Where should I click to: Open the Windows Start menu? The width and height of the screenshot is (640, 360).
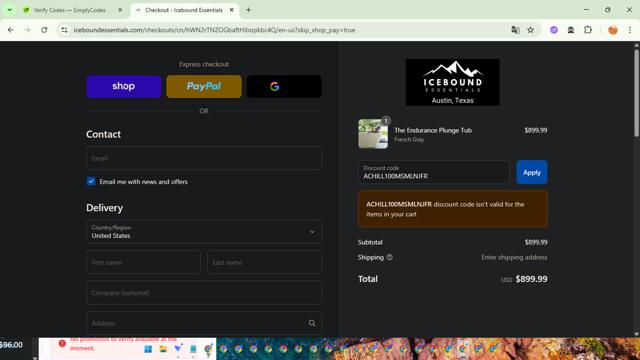click(x=148, y=349)
